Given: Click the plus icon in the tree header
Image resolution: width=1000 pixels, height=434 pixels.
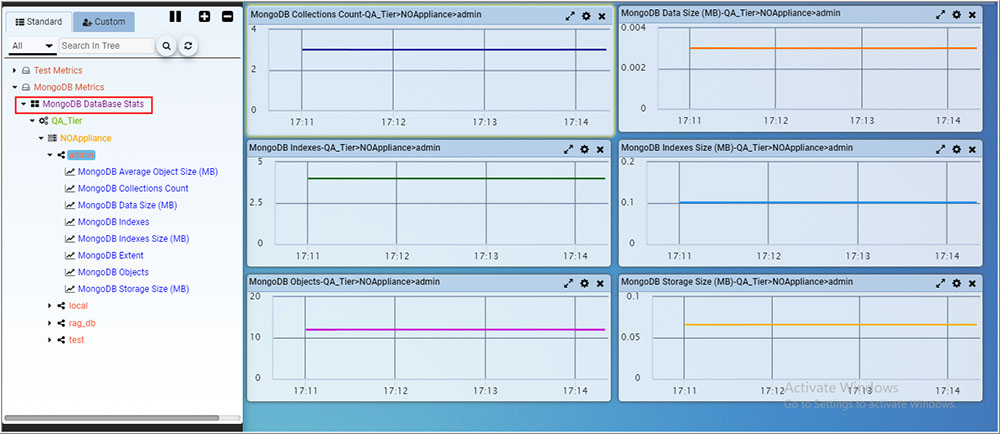Looking at the screenshot, I should point(204,17).
